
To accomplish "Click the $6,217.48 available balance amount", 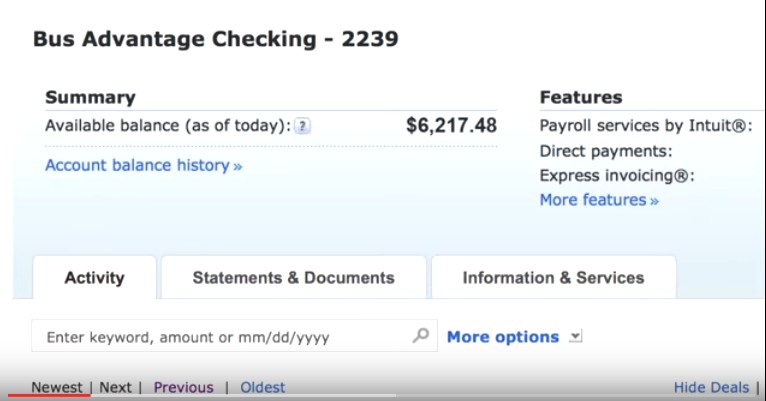I will 451,126.
